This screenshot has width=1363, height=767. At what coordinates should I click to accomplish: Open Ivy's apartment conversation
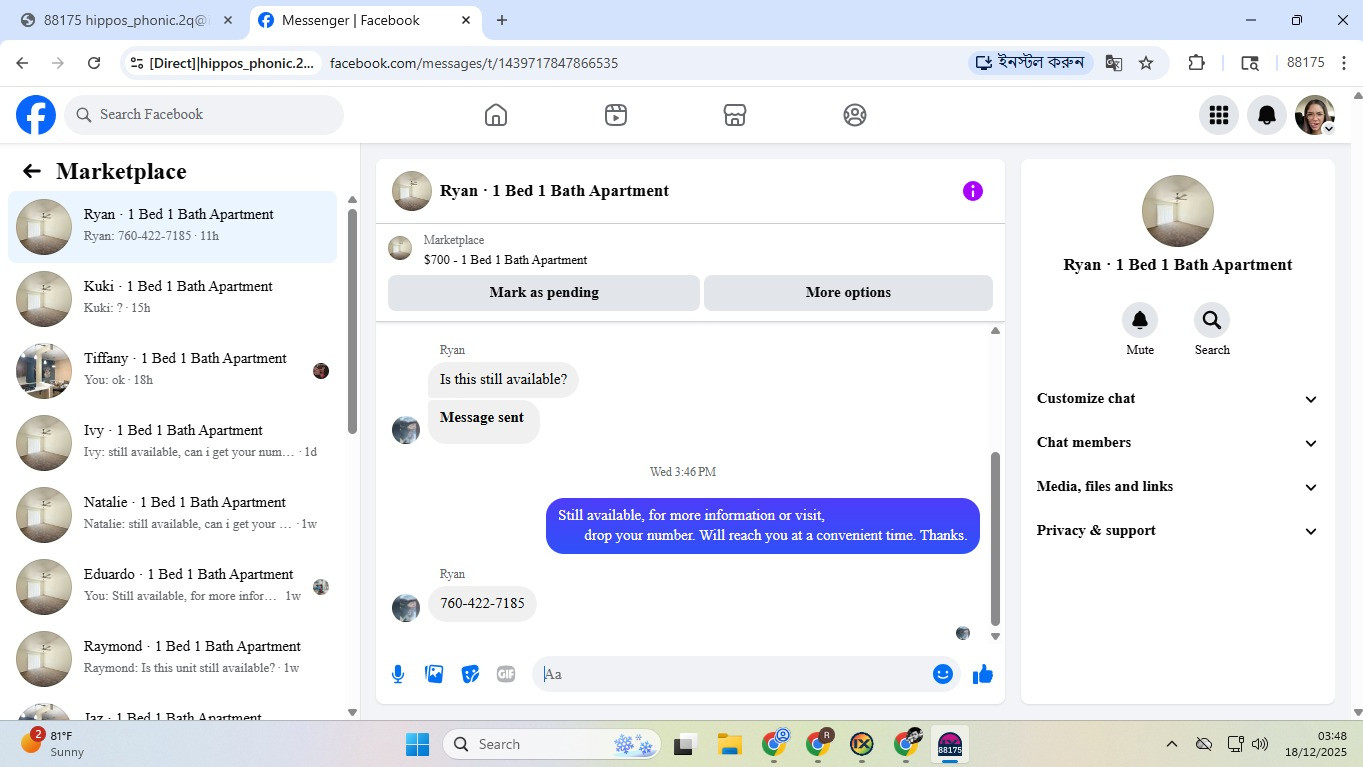pos(173,443)
